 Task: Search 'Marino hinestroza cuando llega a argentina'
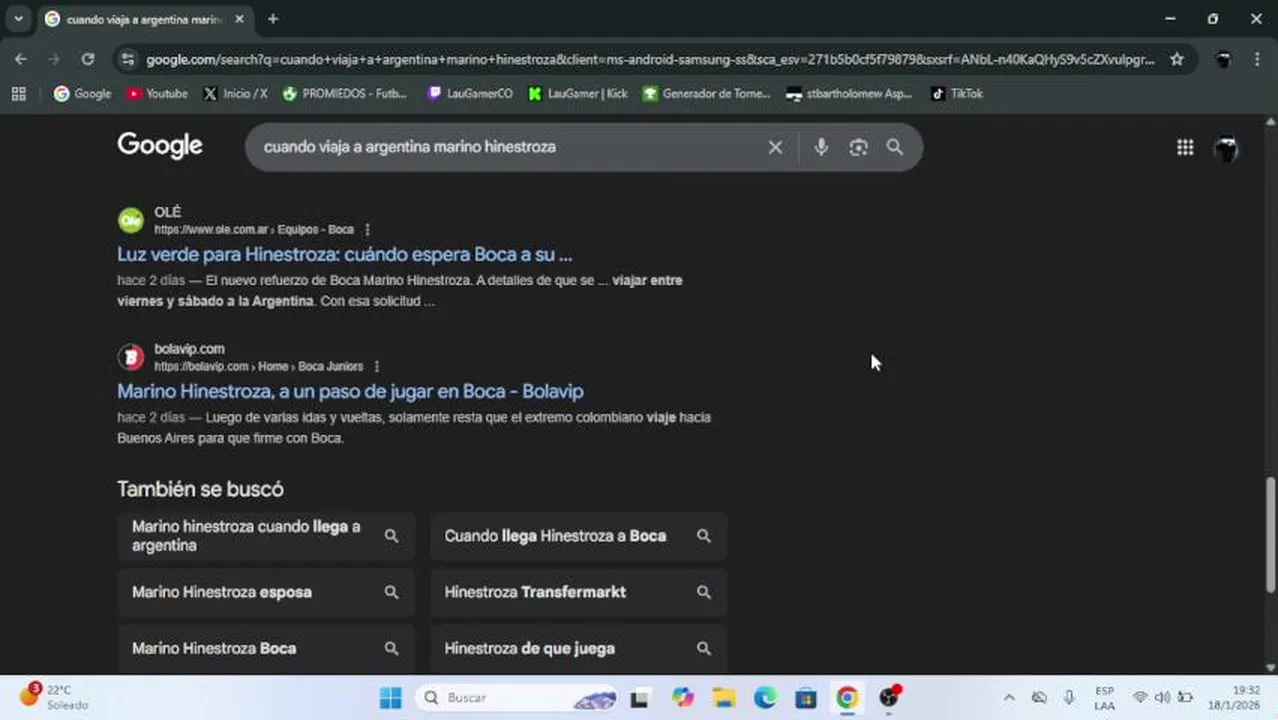pos(266,536)
